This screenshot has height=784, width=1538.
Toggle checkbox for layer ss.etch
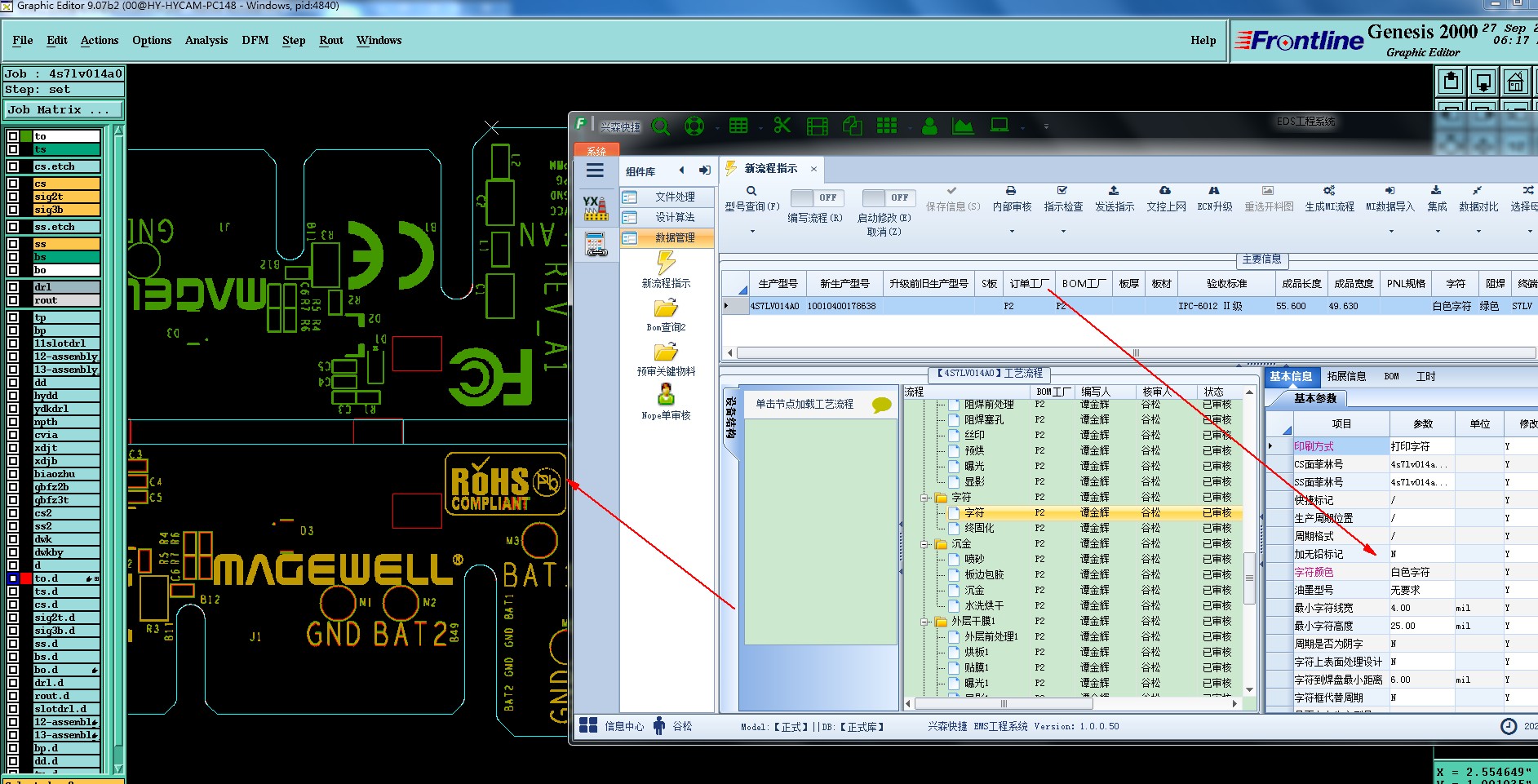coord(13,227)
